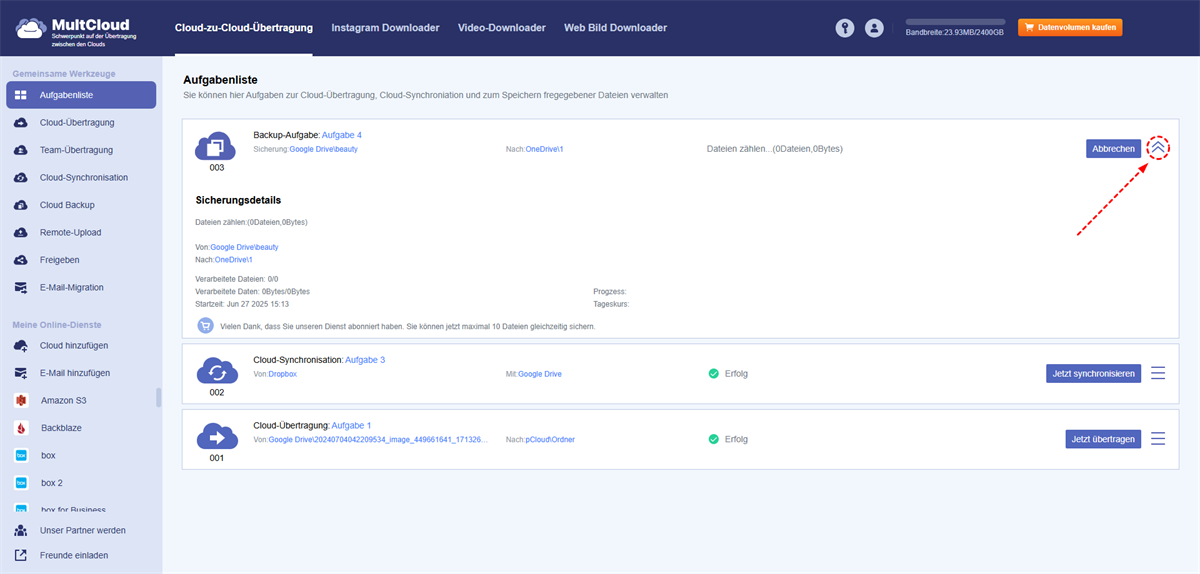Viewport: 1200px width, 574px height.
Task: Click Von: Google Drive\beauty in Sicherungsdetails
Action: point(237,246)
